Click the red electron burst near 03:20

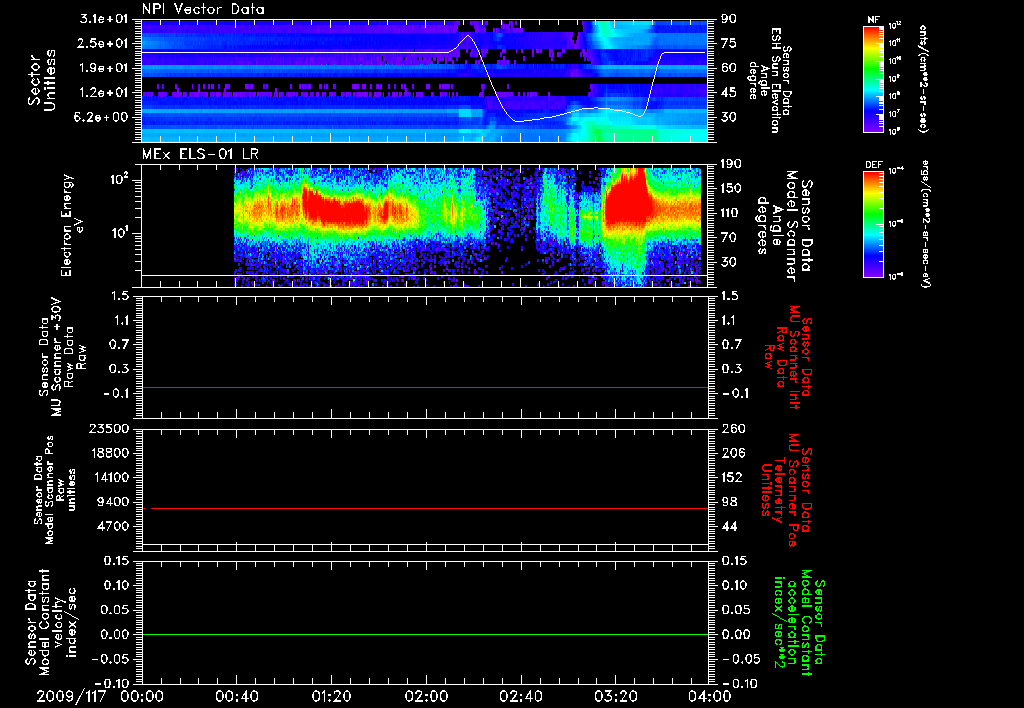627,199
